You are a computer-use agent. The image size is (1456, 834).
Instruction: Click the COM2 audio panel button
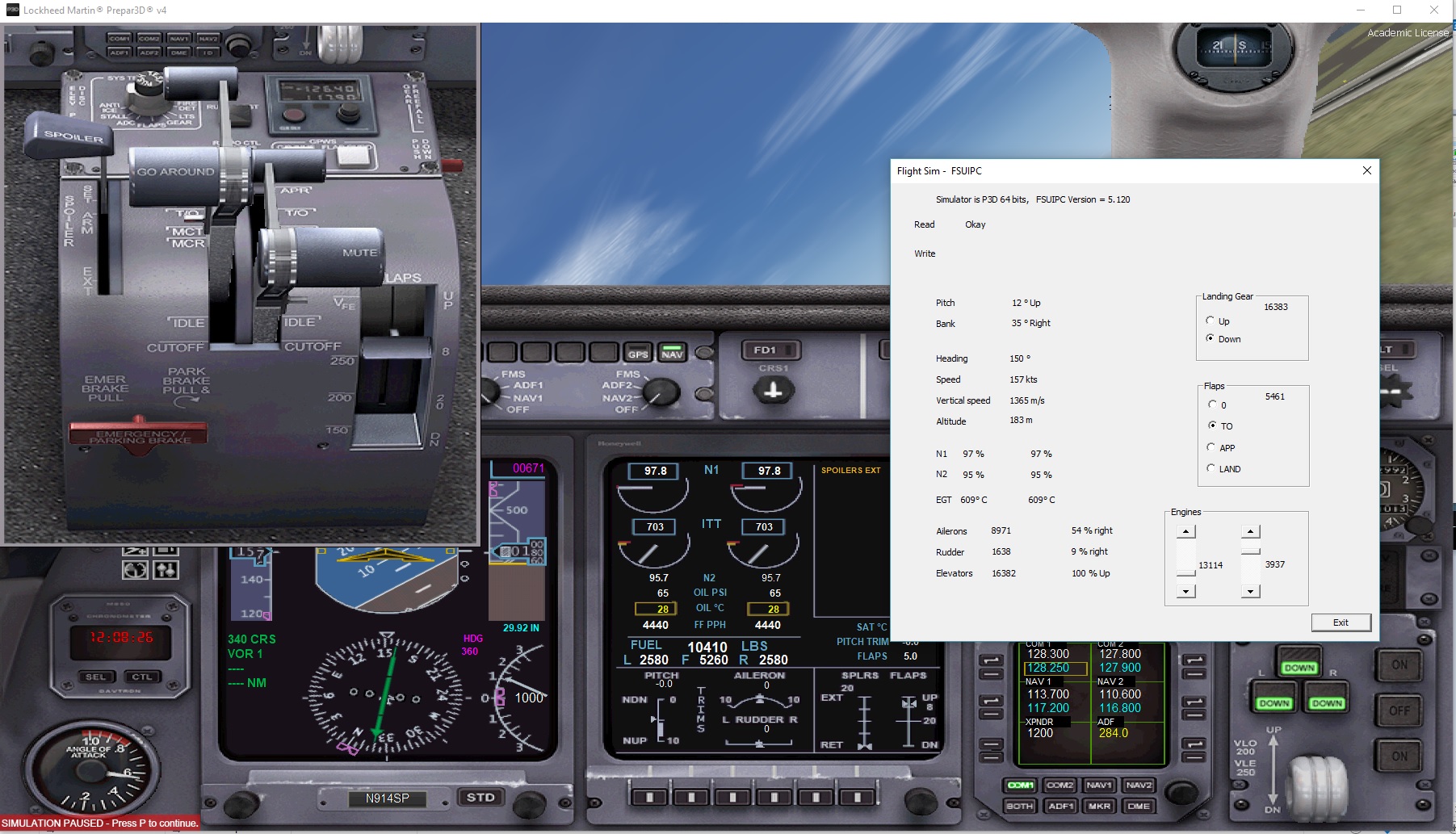tap(1059, 785)
